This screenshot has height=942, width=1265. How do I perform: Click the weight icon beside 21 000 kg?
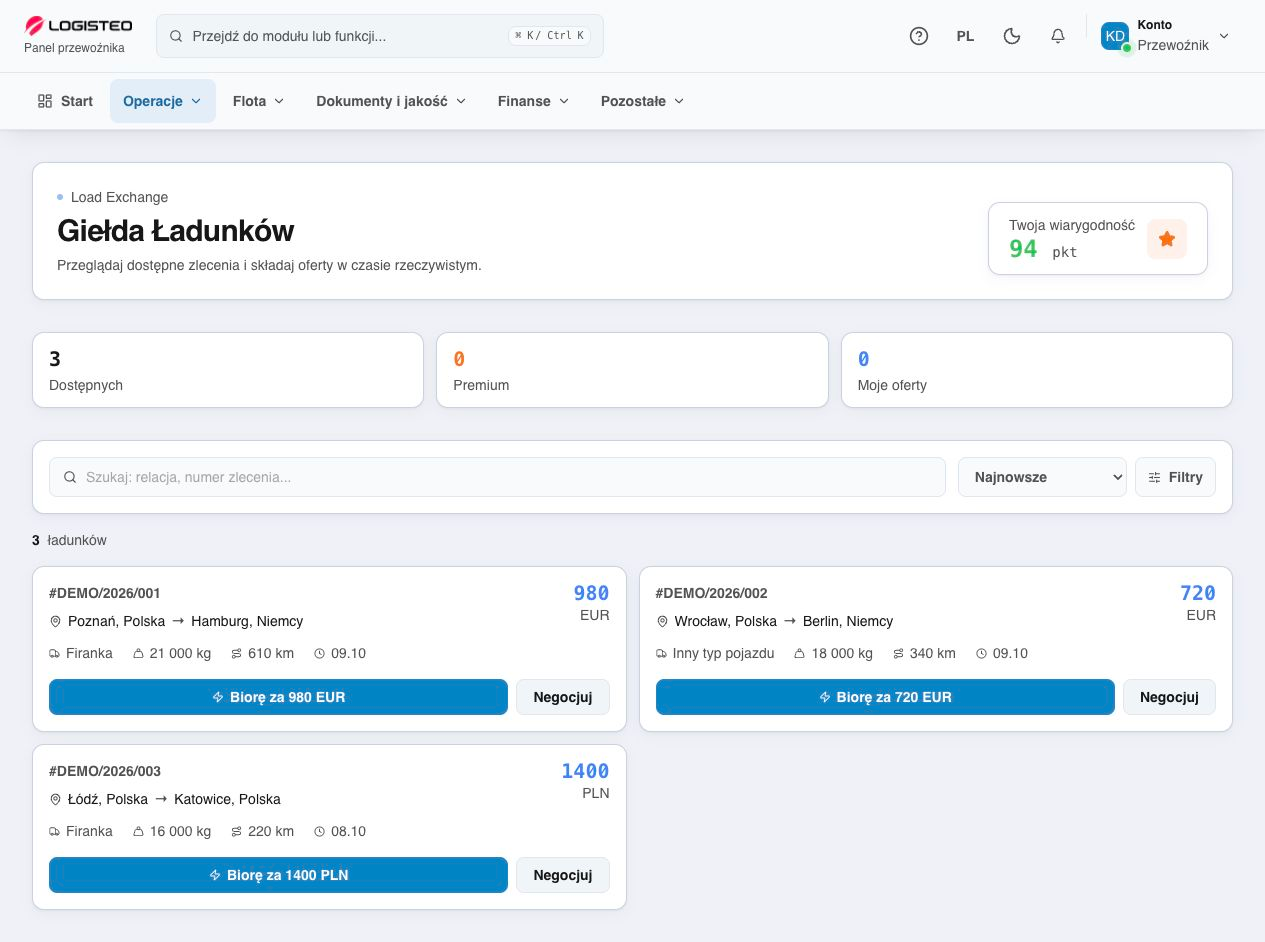138,654
